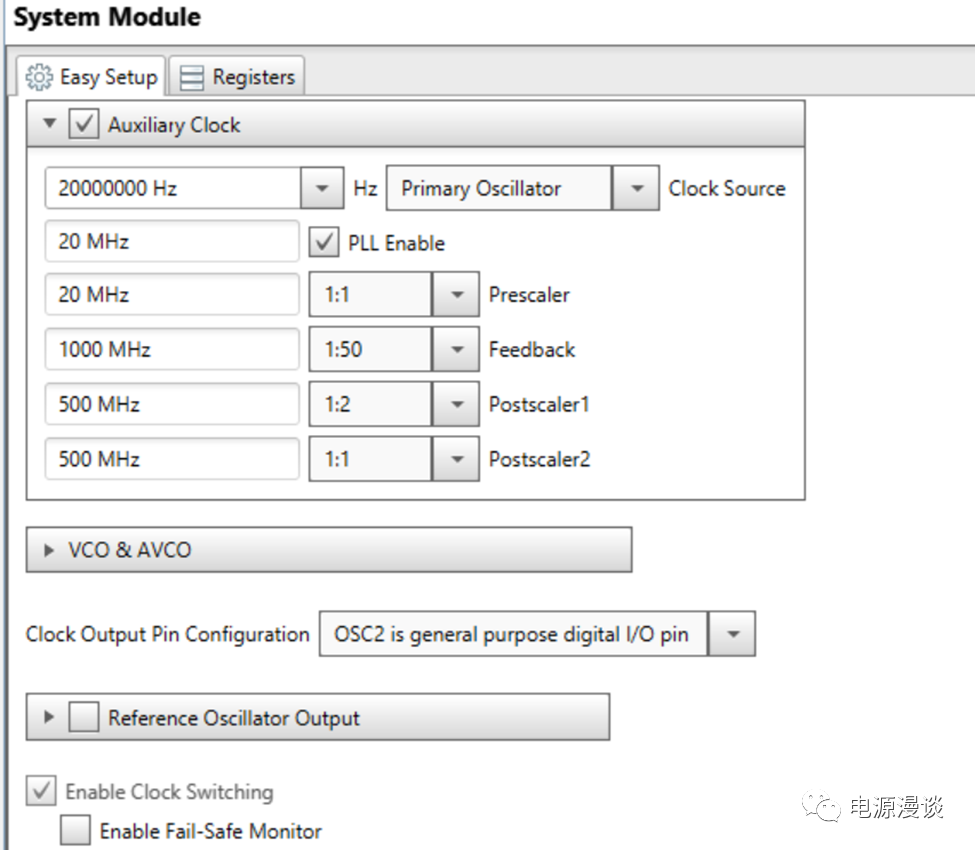Open the Registers tab

pyautogui.click(x=237, y=77)
